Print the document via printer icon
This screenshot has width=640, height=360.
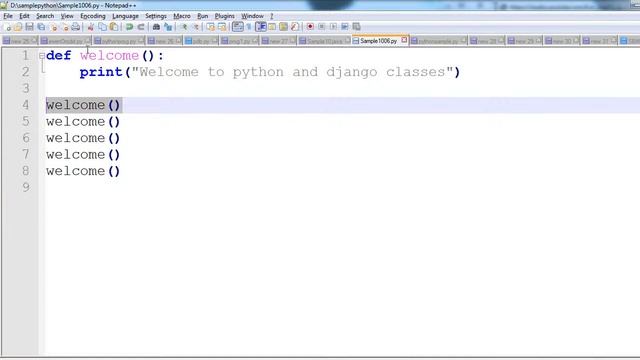[x=76, y=27]
